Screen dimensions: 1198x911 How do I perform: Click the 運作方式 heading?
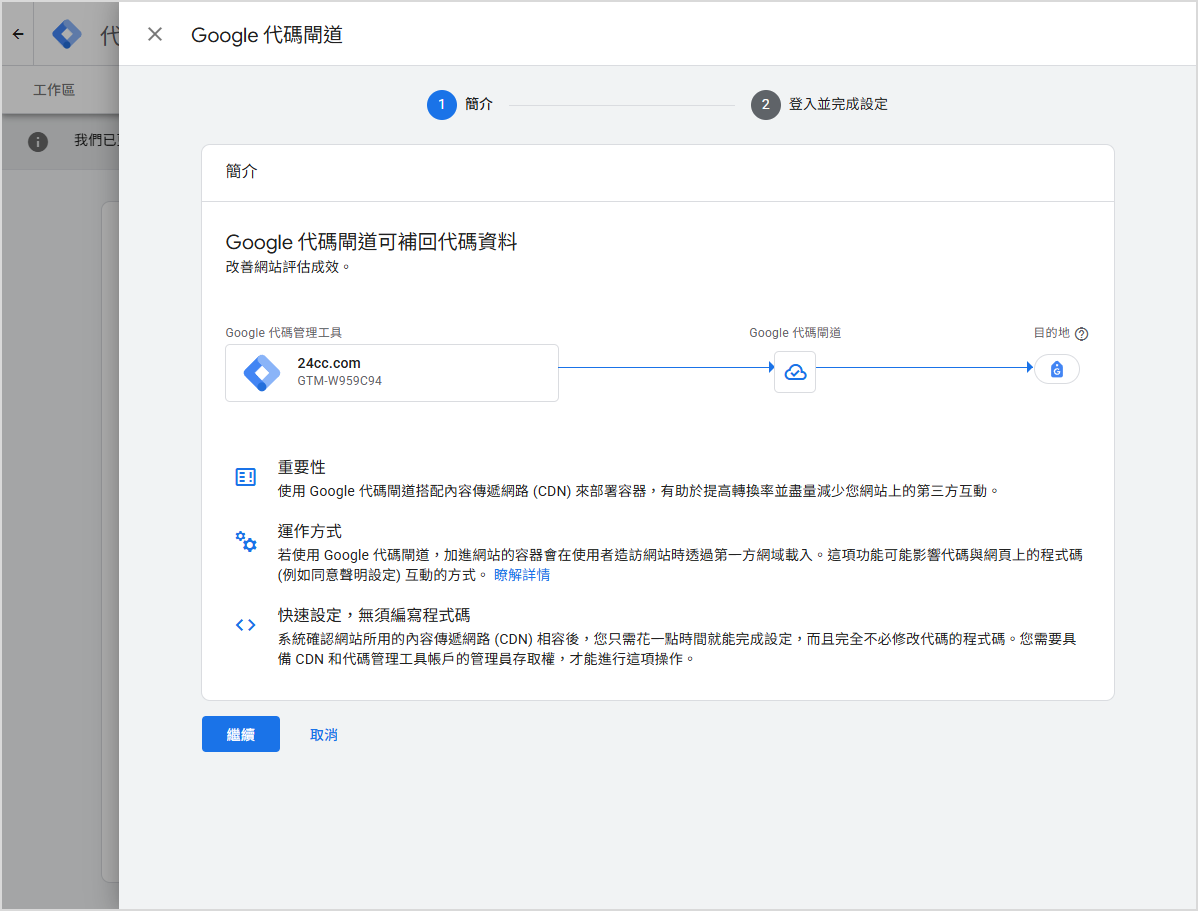309,531
